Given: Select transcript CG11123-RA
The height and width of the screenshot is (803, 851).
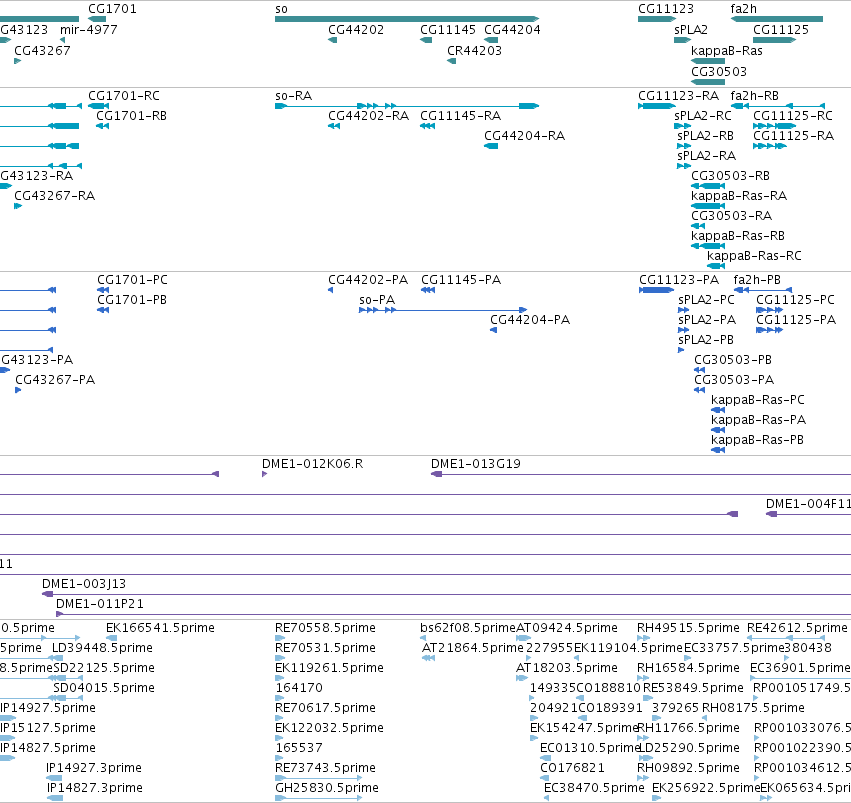Looking at the screenshot, I should (678, 96).
